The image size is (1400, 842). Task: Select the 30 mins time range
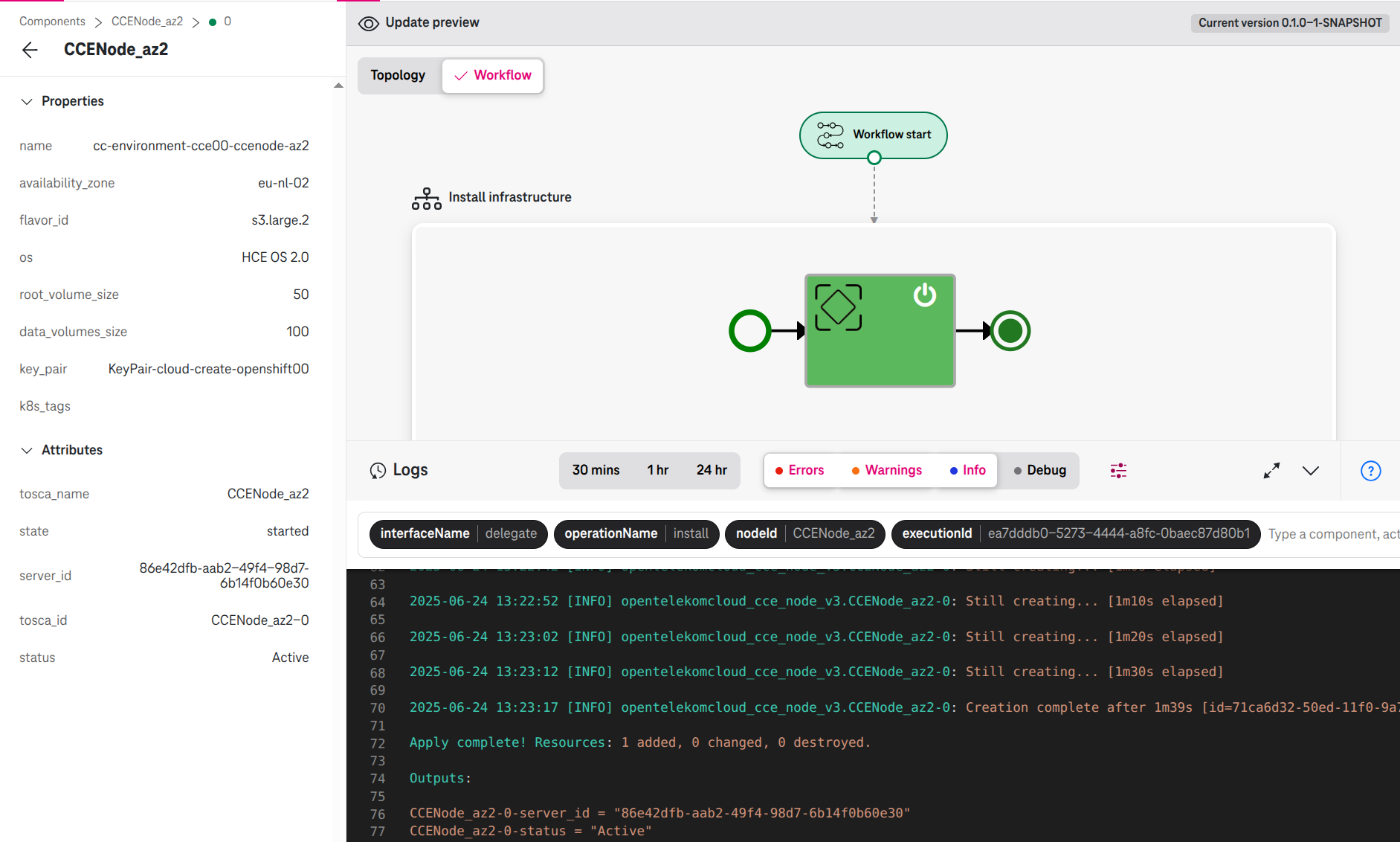(596, 470)
